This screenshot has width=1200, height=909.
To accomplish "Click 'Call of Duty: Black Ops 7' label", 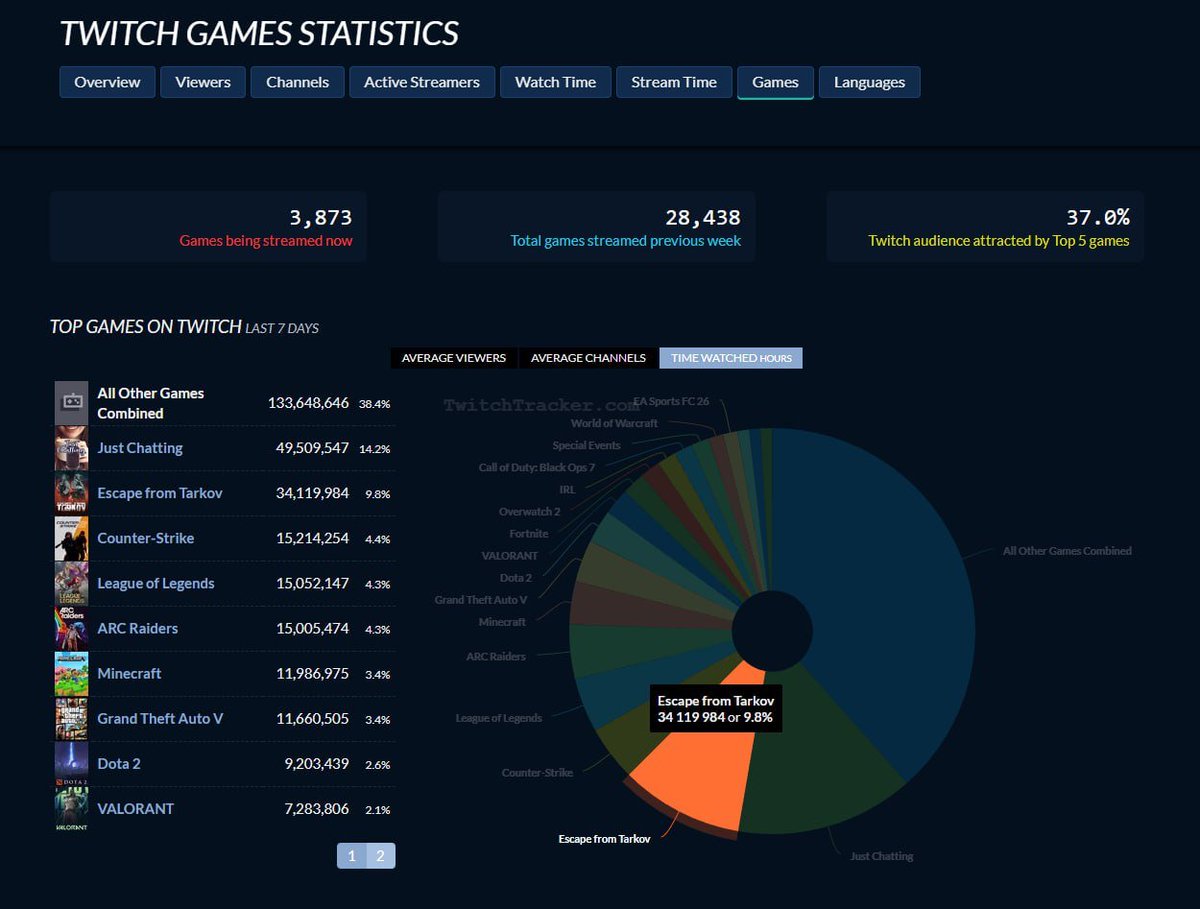I will click(x=537, y=468).
